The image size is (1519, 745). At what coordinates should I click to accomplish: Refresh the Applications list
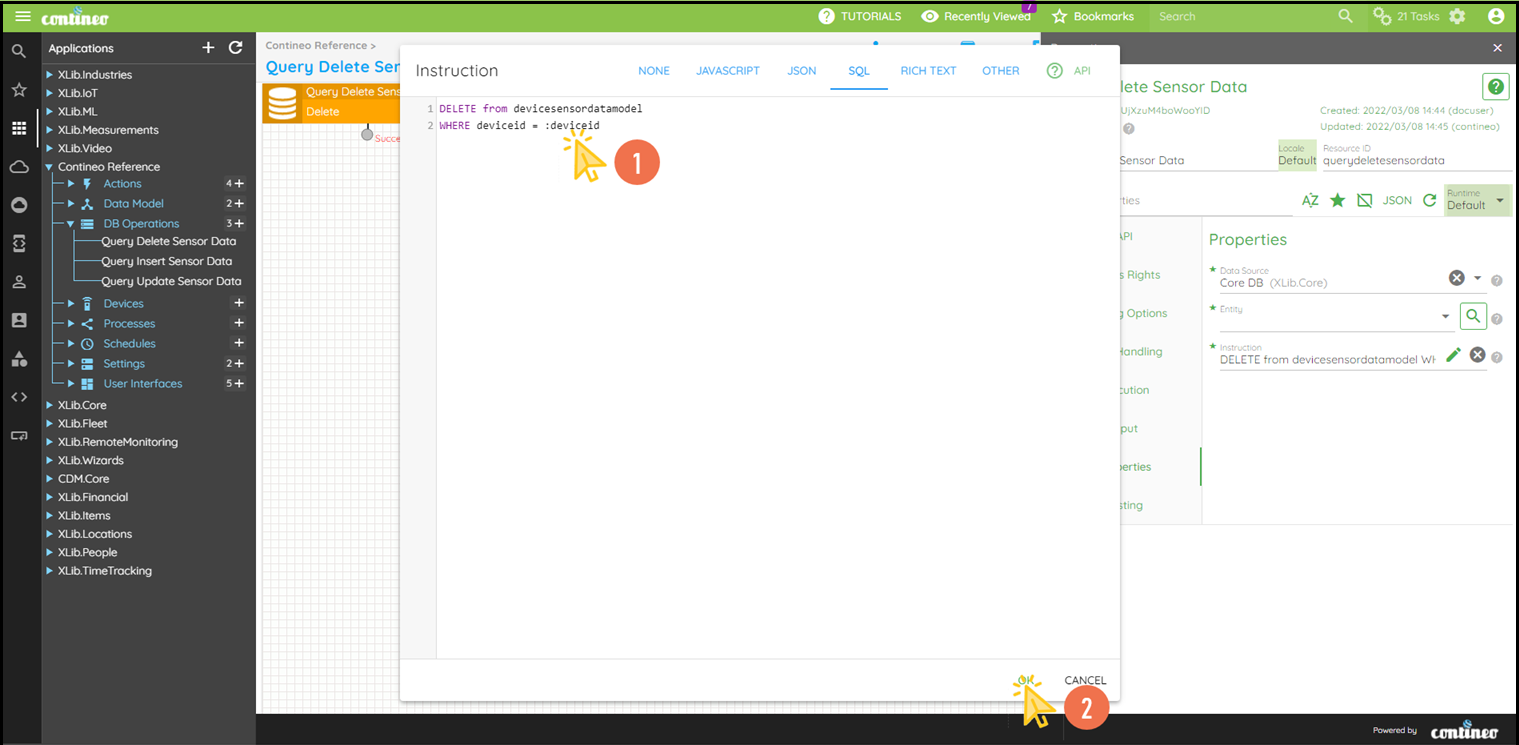tap(236, 48)
